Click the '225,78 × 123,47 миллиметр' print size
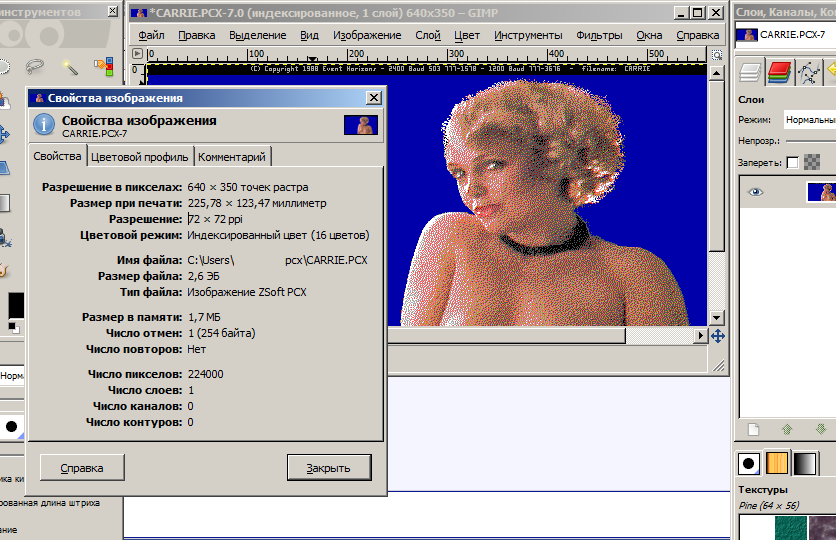836x540 pixels. 257,203
